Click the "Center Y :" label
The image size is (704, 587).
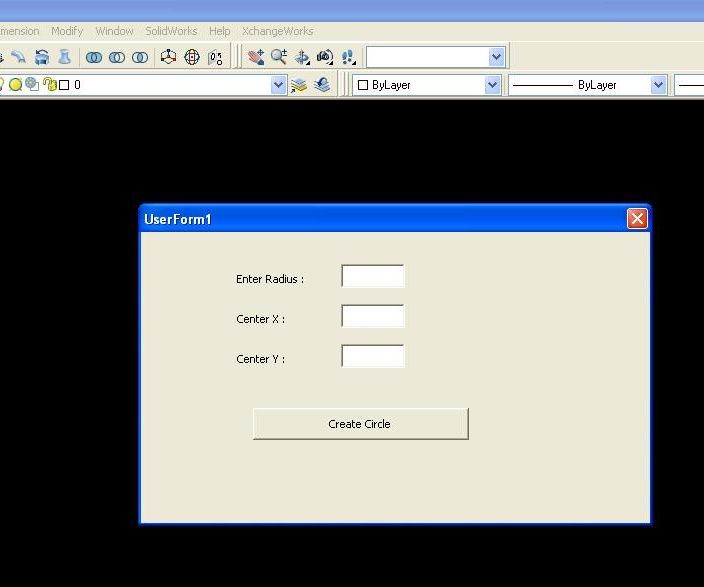(260, 359)
